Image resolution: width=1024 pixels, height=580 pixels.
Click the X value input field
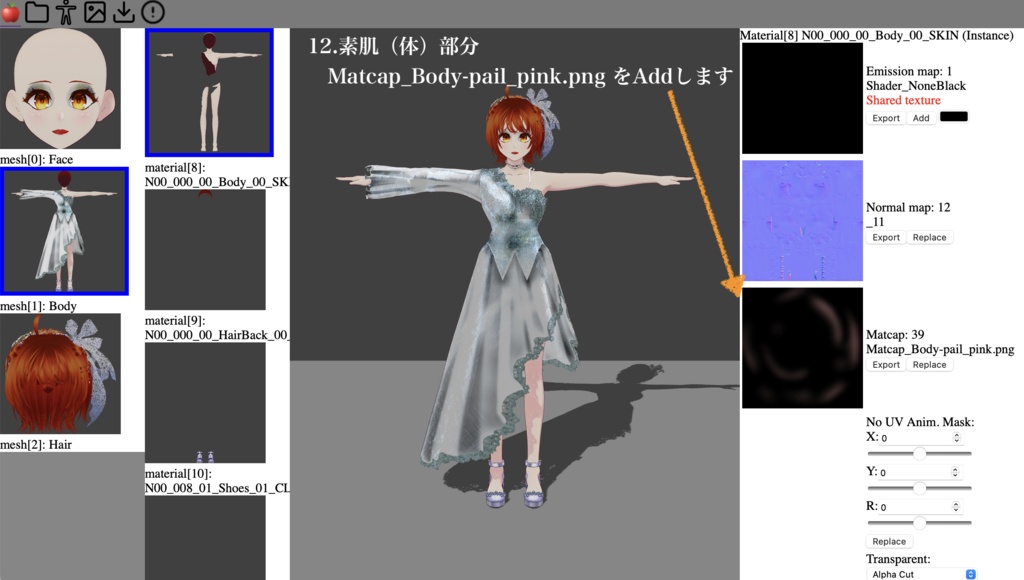[x=920, y=438]
